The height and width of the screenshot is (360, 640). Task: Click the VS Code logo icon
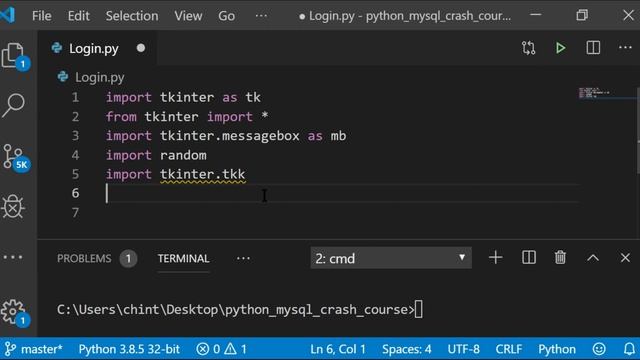7,15
